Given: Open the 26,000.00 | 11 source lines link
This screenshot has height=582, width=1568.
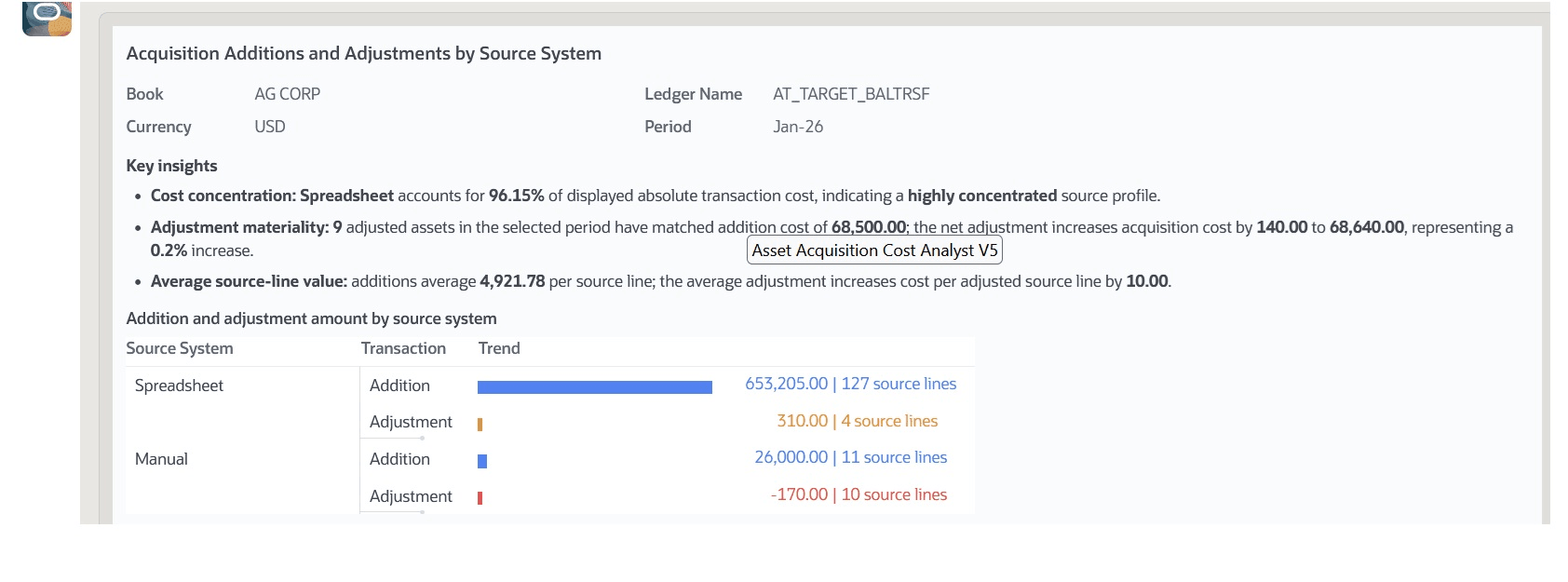Looking at the screenshot, I should click(850, 457).
